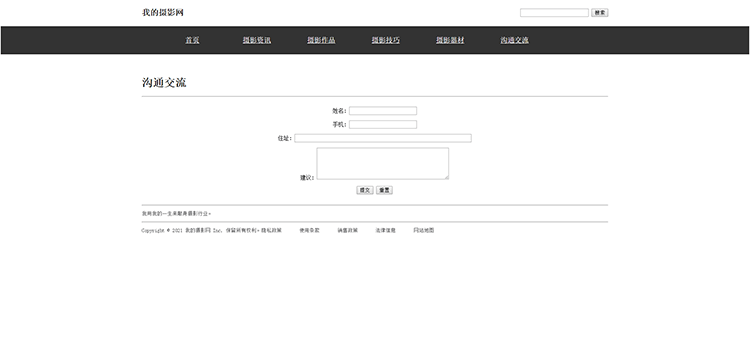750x360 pixels.
Task: Open the 隐私政策 footer link
Action: 271,230
